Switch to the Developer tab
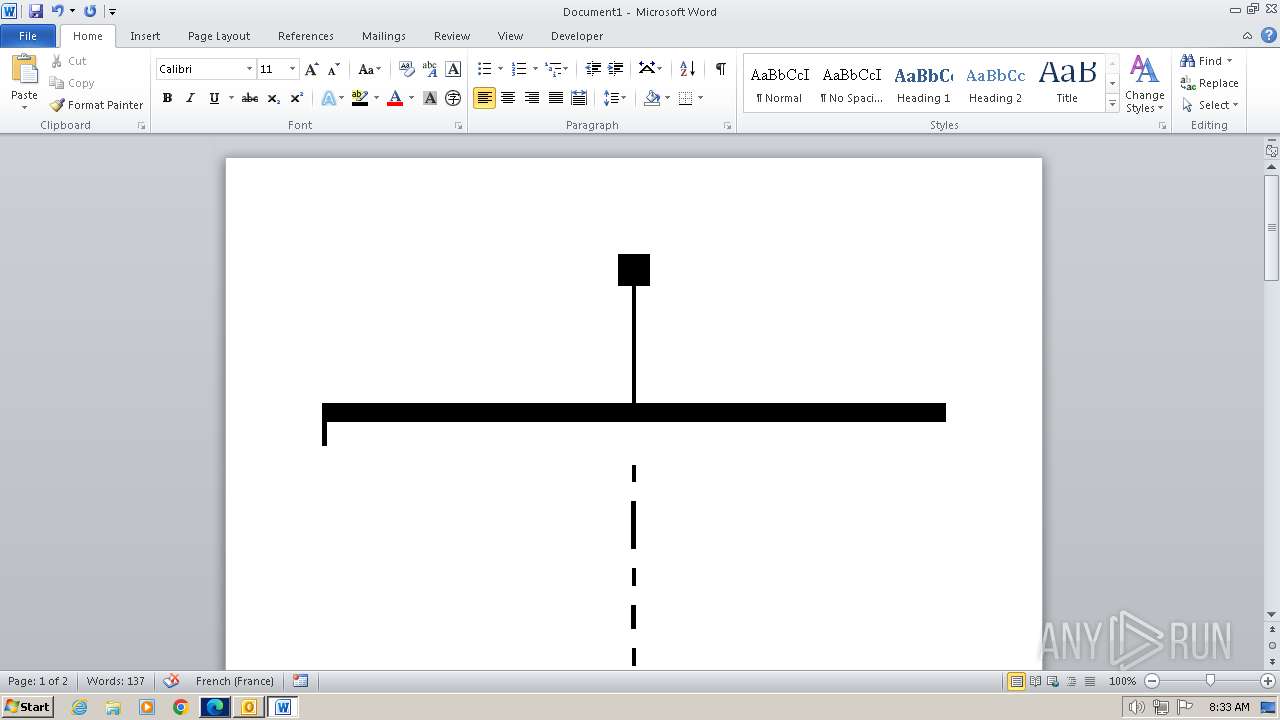 [577, 36]
